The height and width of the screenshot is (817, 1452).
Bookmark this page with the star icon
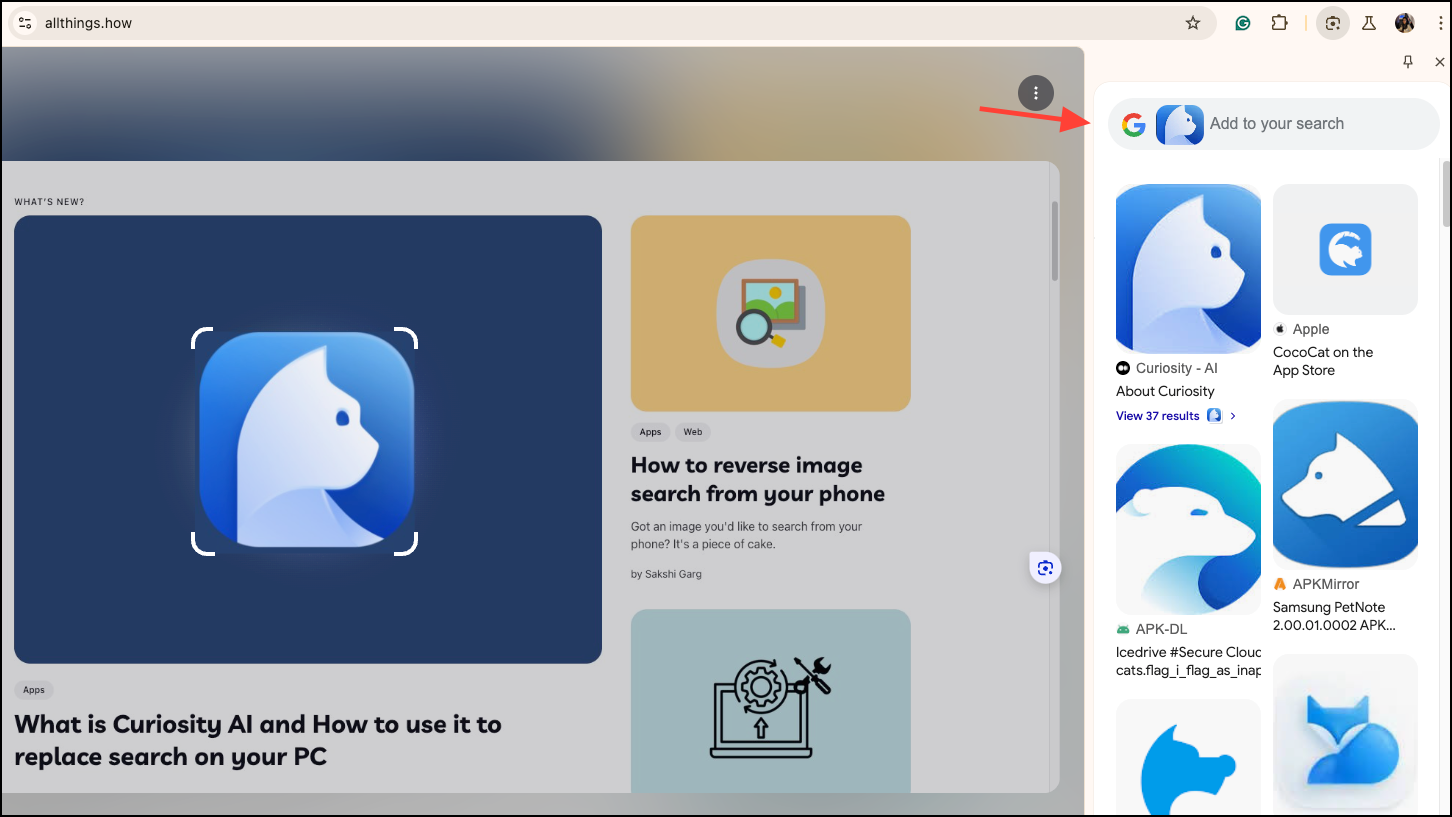click(1192, 23)
